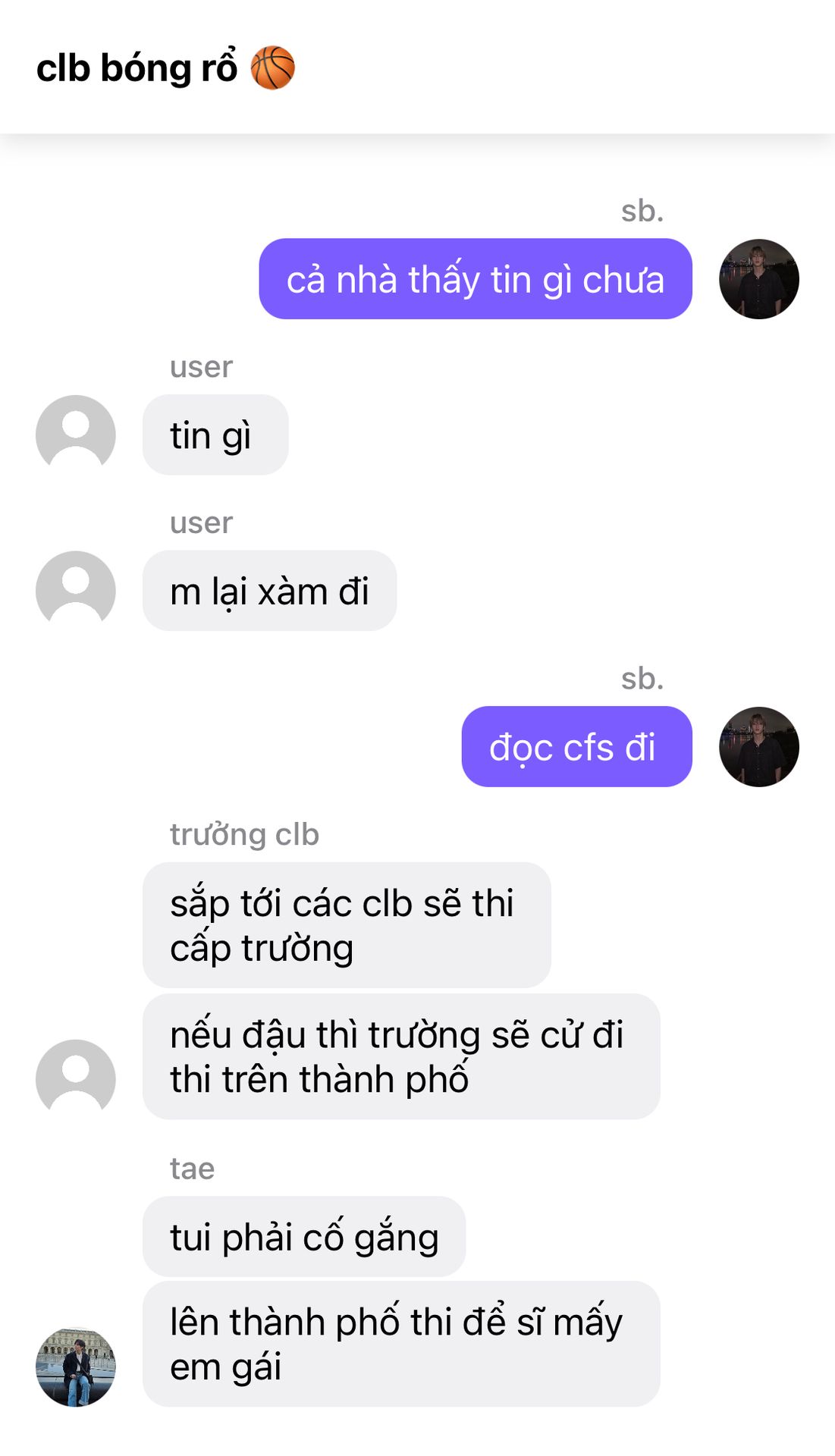The width and height of the screenshot is (835, 1456).
Task: Tap trưởng clb's default avatar icon
Action: pos(76,1079)
